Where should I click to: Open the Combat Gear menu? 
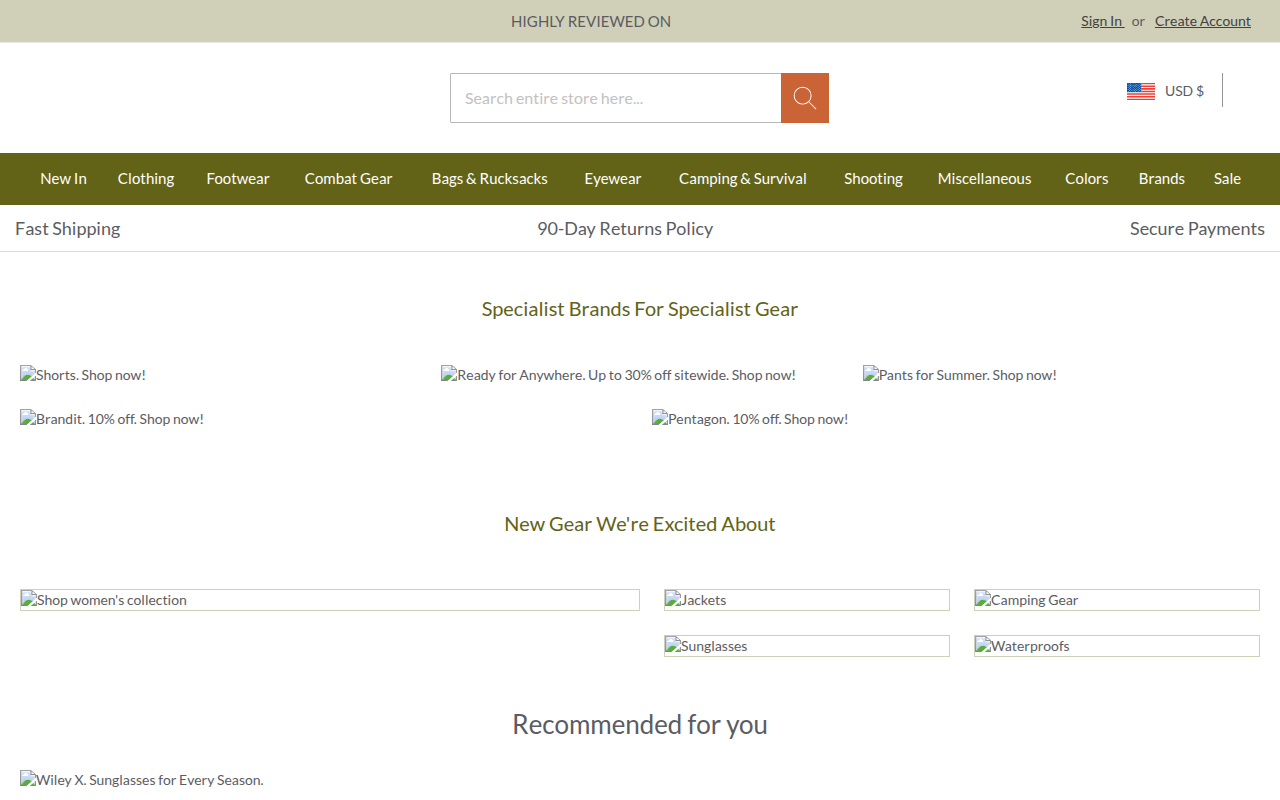tap(348, 179)
